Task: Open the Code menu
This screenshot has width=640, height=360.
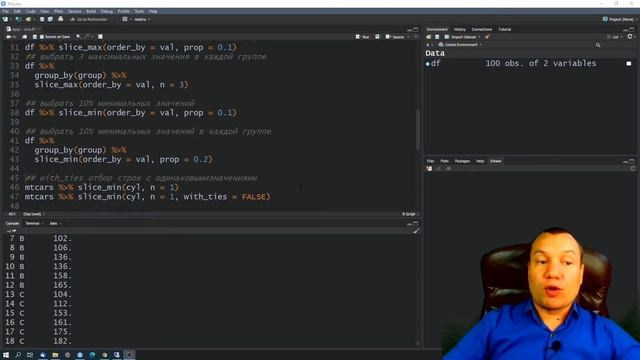Action: pos(31,11)
